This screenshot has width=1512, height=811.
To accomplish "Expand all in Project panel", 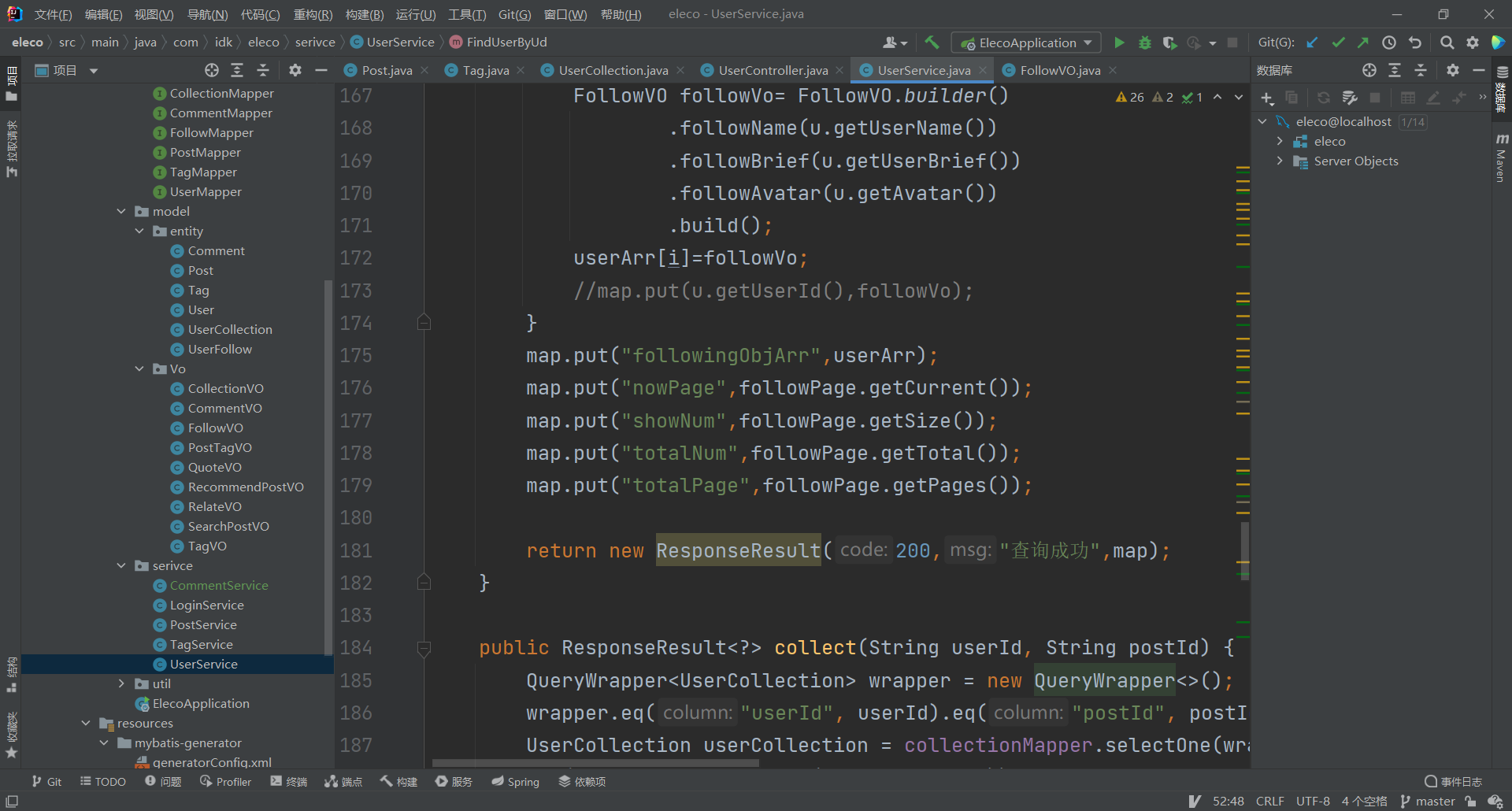I will pos(237,70).
